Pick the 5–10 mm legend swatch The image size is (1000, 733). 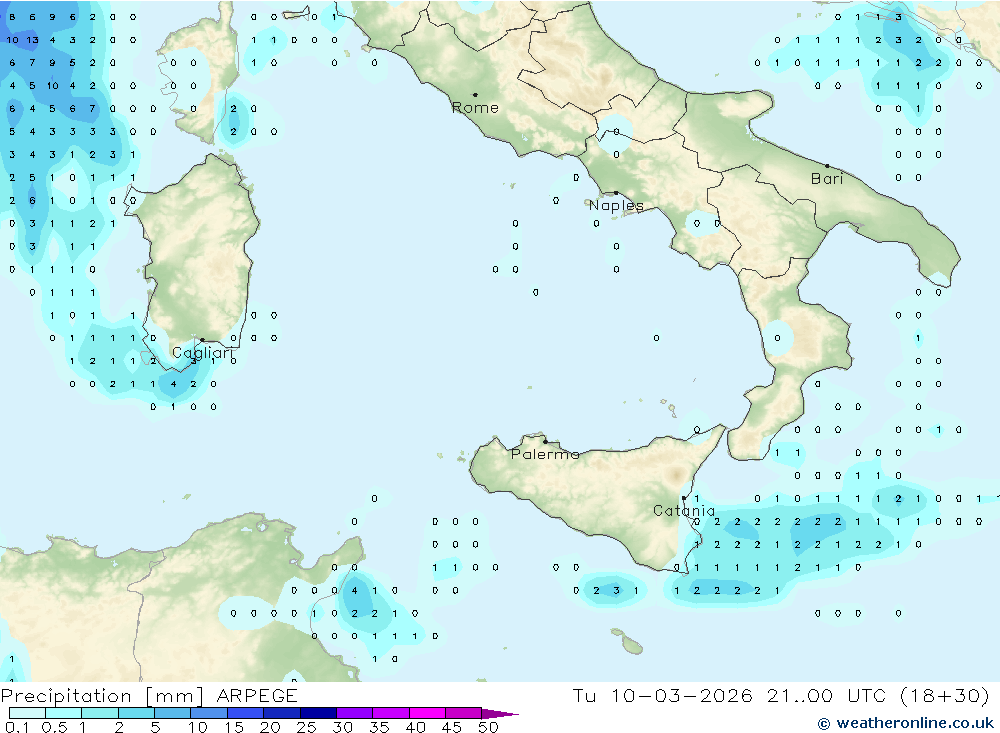pyautogui.click(x=173, y=713)
